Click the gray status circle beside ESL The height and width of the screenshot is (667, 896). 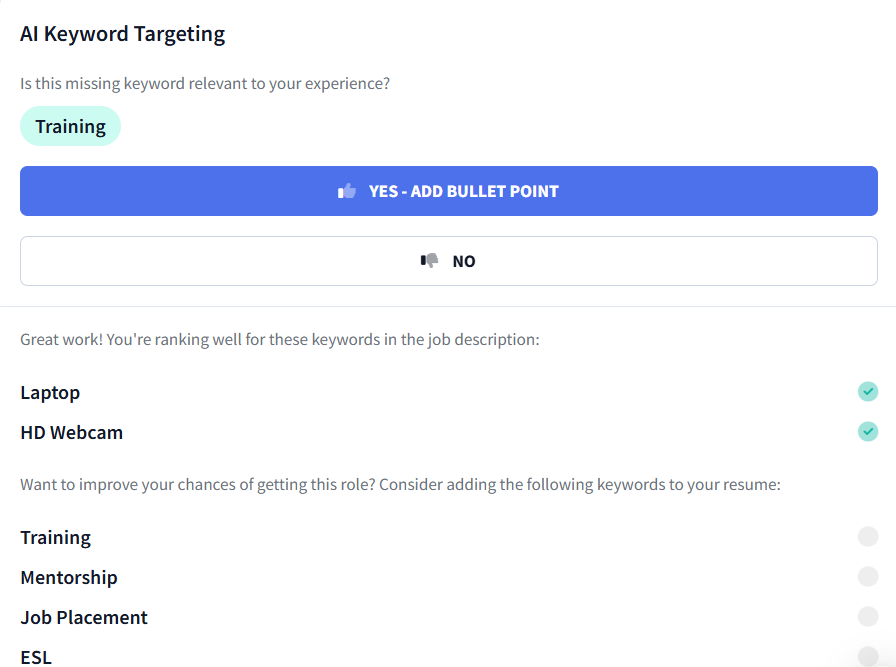(868, 654)
